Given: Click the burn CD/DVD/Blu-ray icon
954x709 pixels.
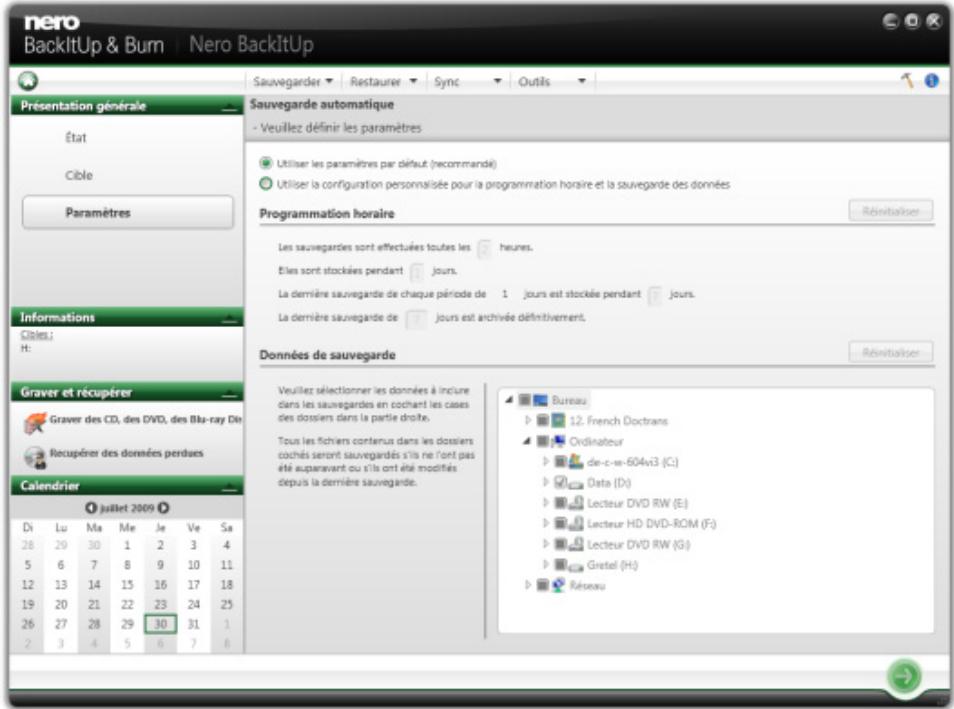Looking at the screenshot, I should pyautogui.click(x=35, y=422).
